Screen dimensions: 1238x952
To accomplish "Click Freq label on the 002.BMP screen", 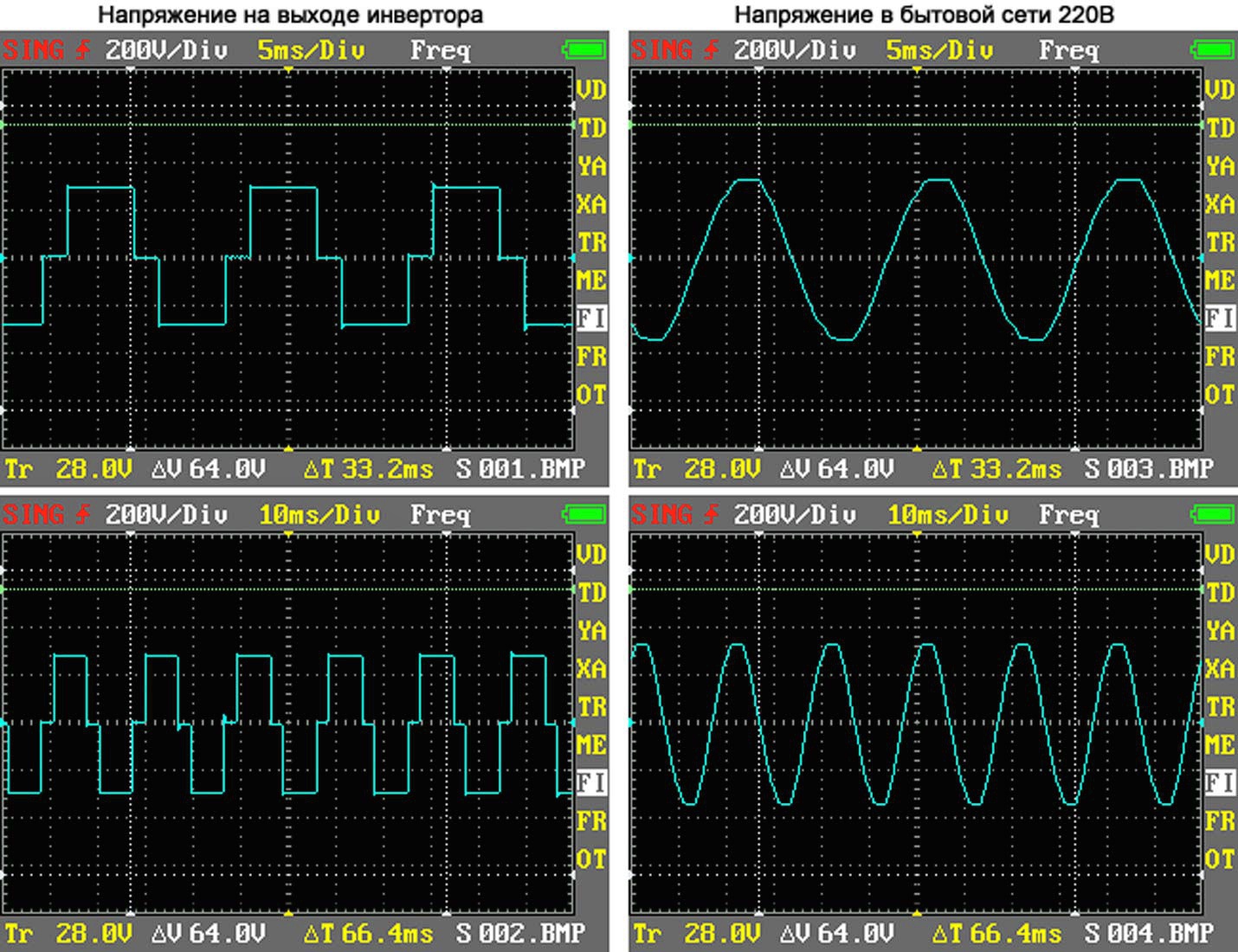I will tap(441, 516).
